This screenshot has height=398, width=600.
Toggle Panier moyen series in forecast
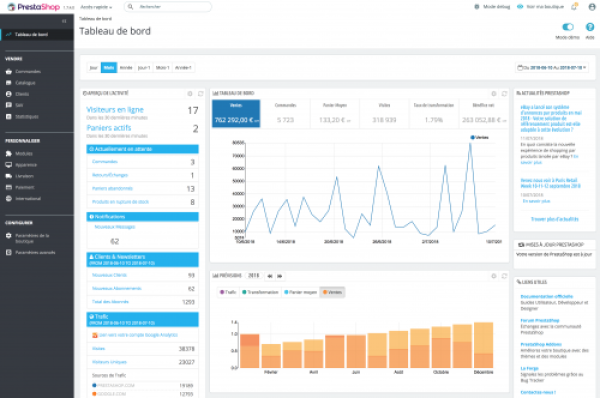click(x=301, y=292)
